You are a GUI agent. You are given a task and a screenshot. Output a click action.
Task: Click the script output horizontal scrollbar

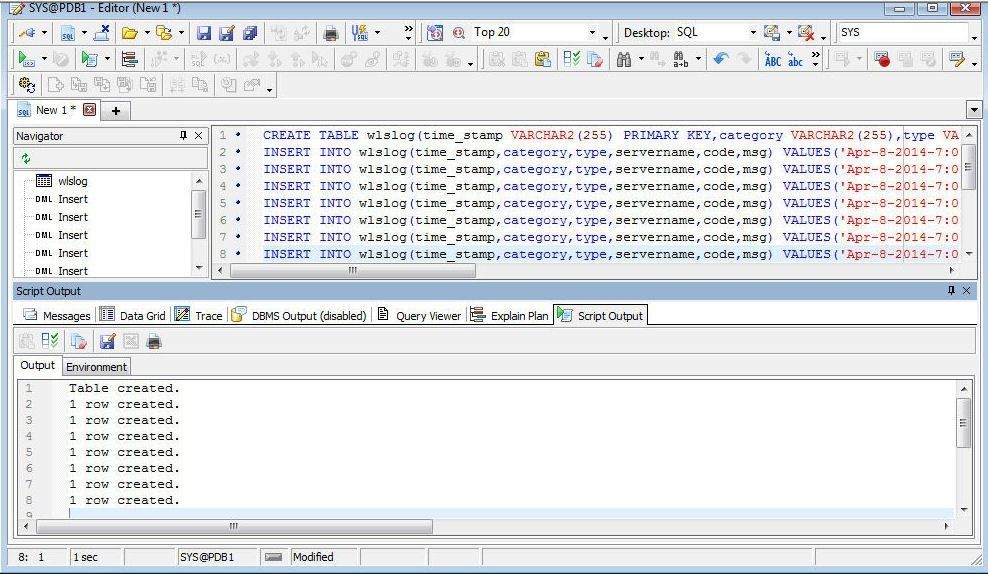pyautogui.click(x=234, y=526)
